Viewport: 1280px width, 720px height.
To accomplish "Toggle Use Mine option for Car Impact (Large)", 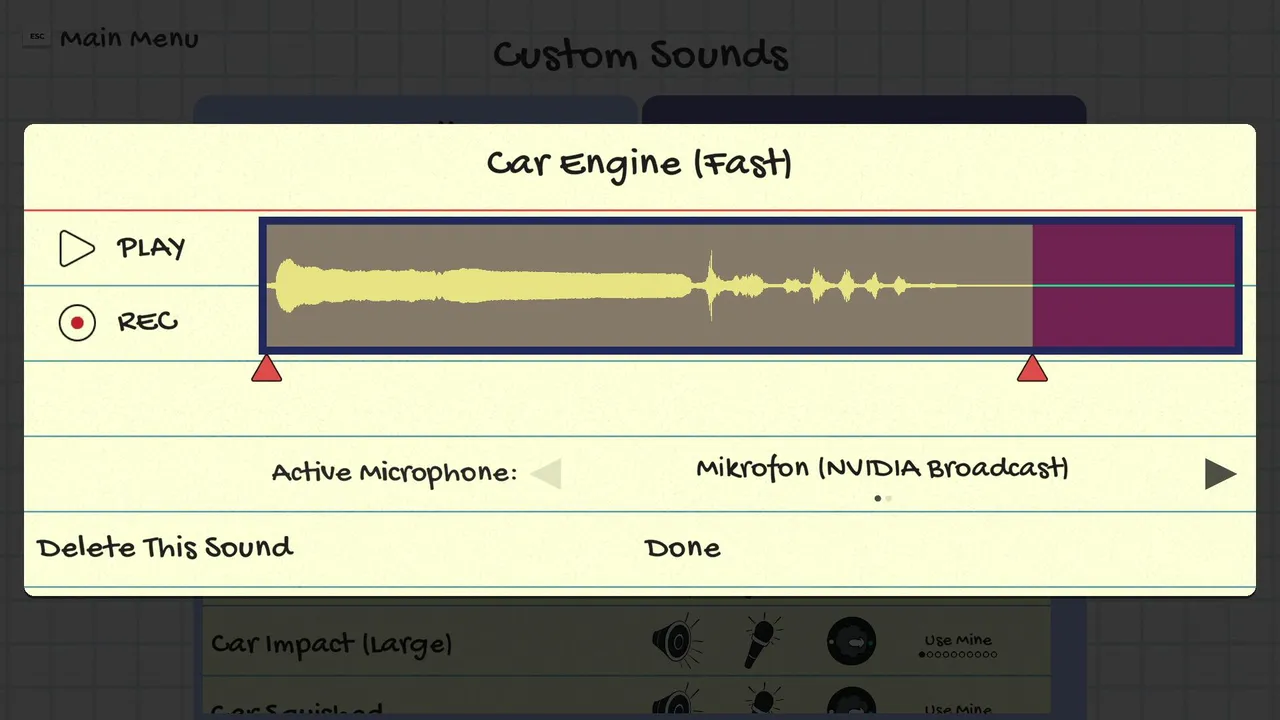I will 958,646.
